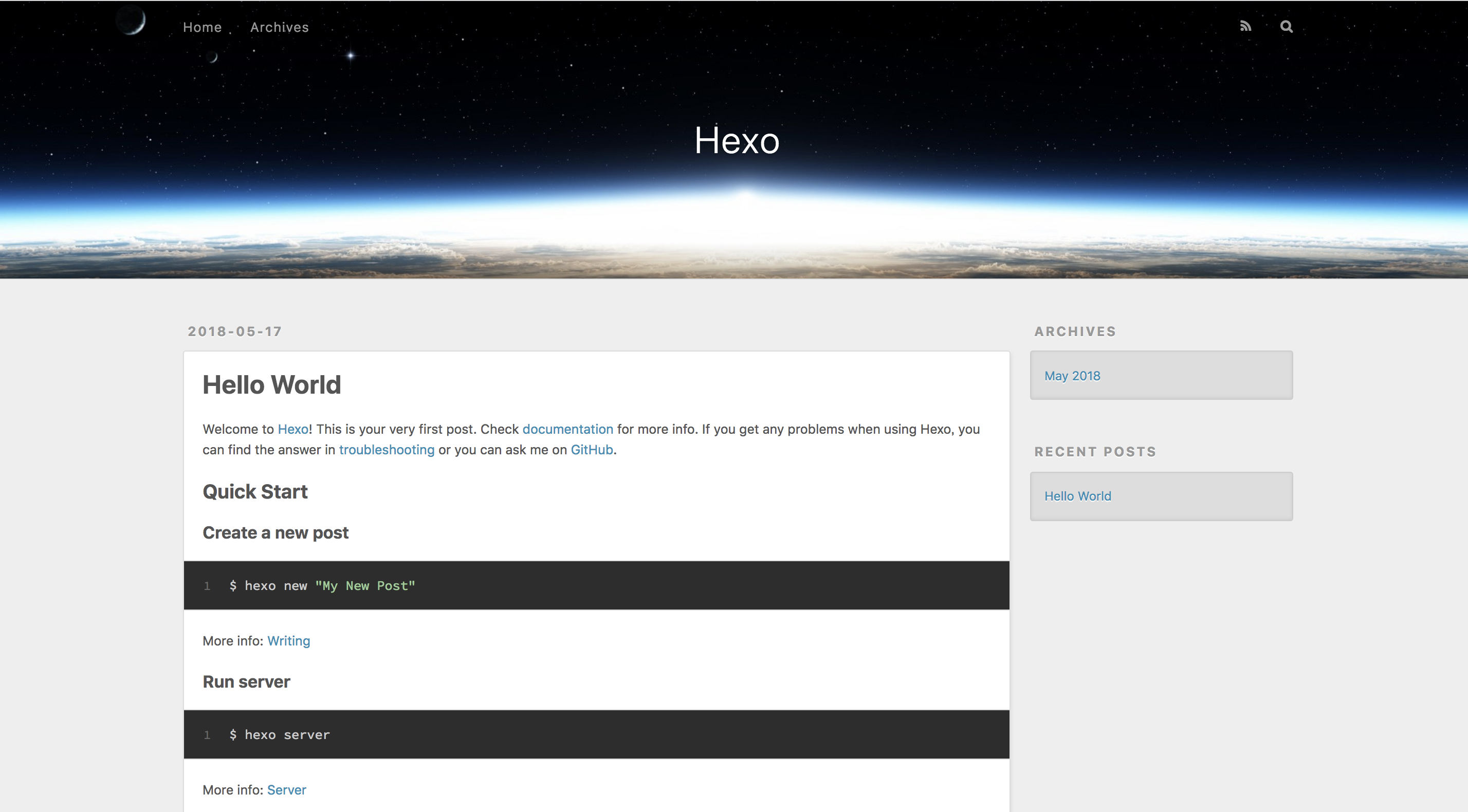Image resolution: width=1468 pixels, height=812 pixels.
Task: Follow the Hexo link in the welcome text
Action: [x=293, y=429]
